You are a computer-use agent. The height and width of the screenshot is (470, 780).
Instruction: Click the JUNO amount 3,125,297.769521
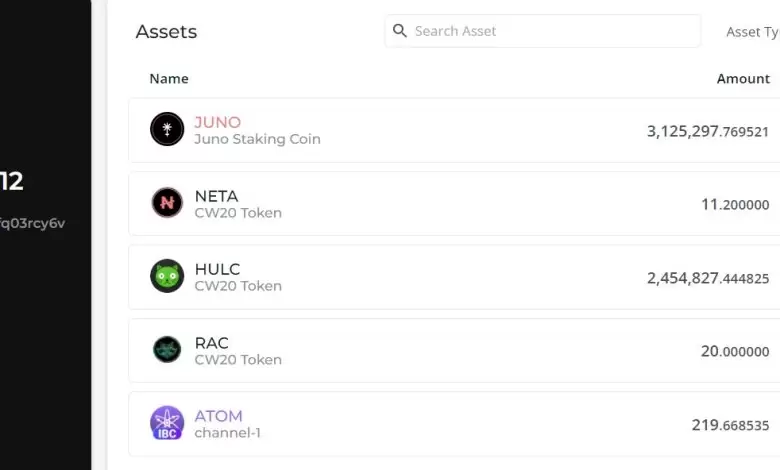point(707,131)
